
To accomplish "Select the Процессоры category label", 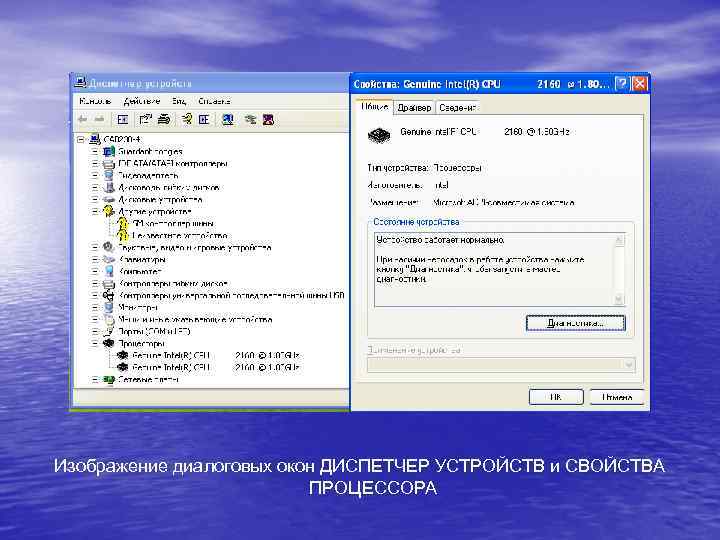I will click(141, 343).
